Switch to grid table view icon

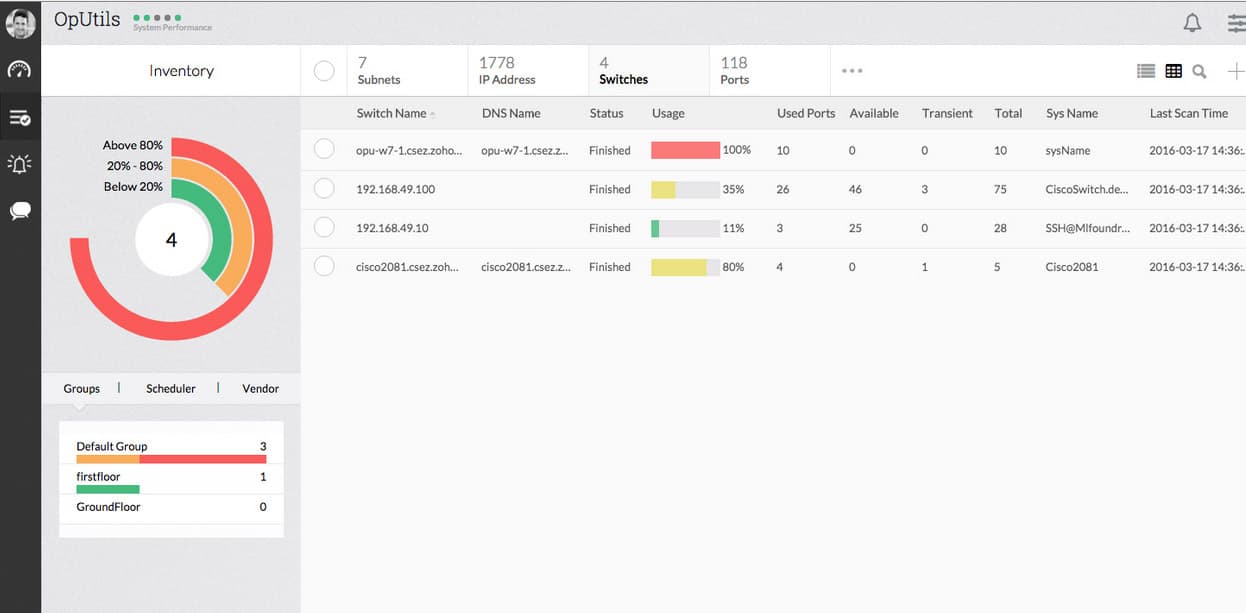[1173, 71]
